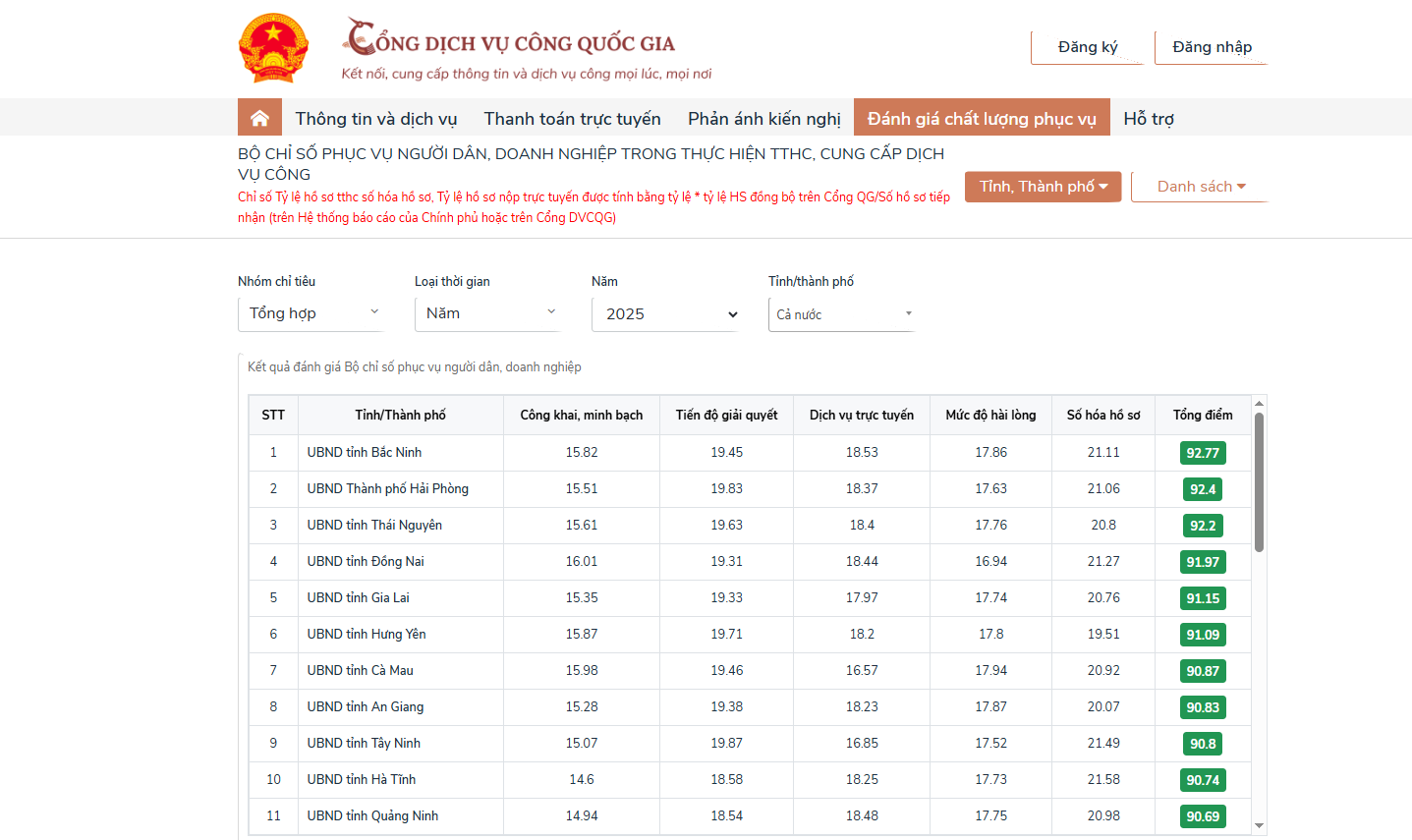Open the Thanh toán trực tuyến menu
Screen dimensions: 1412x840
[x=572, y=119]
